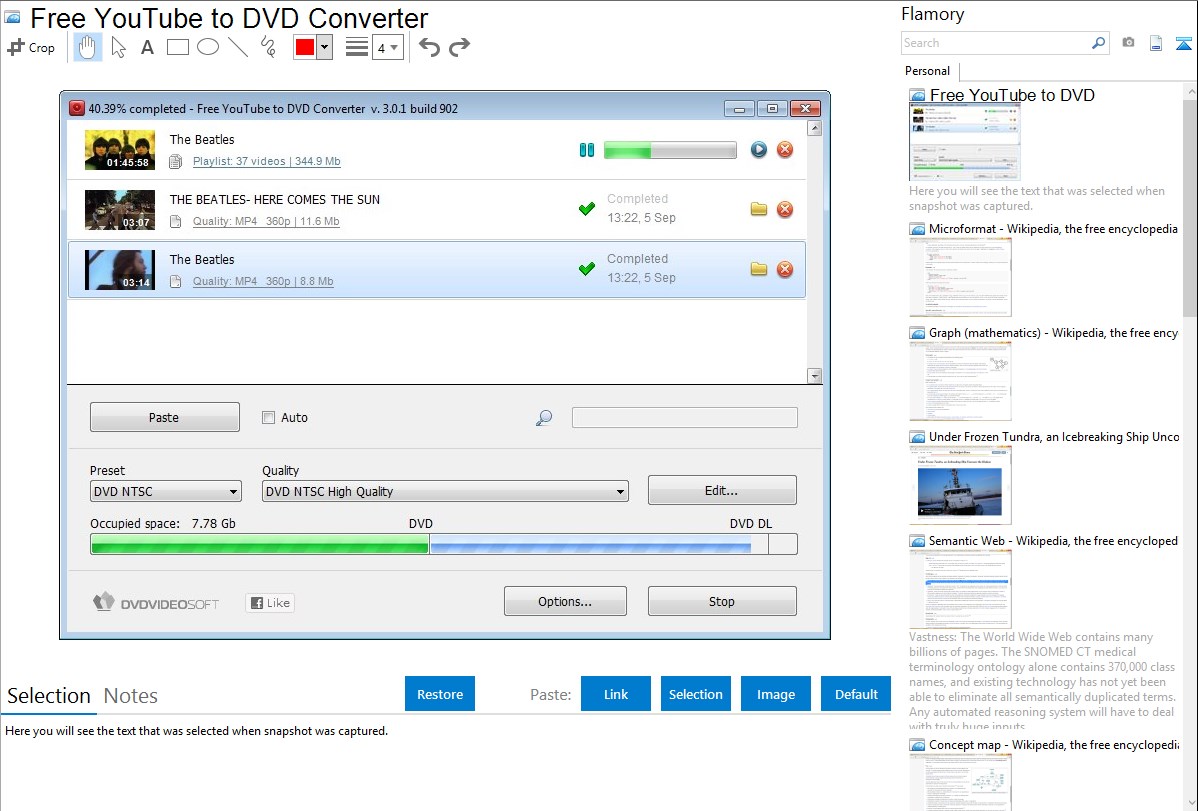Remove The Beatles playlist from list
This screenshot has height=811, width=1198.
pos(785,150)
